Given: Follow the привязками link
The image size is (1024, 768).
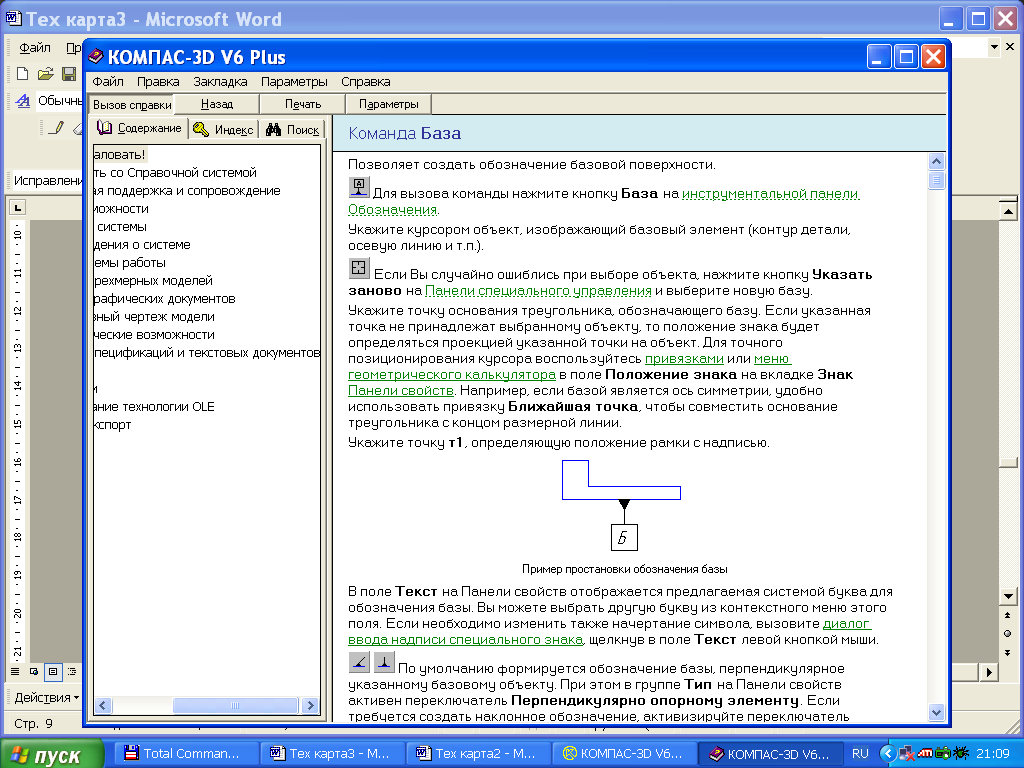Looking at the screenshot, I should pyautogui.click(x=684, y=359).
